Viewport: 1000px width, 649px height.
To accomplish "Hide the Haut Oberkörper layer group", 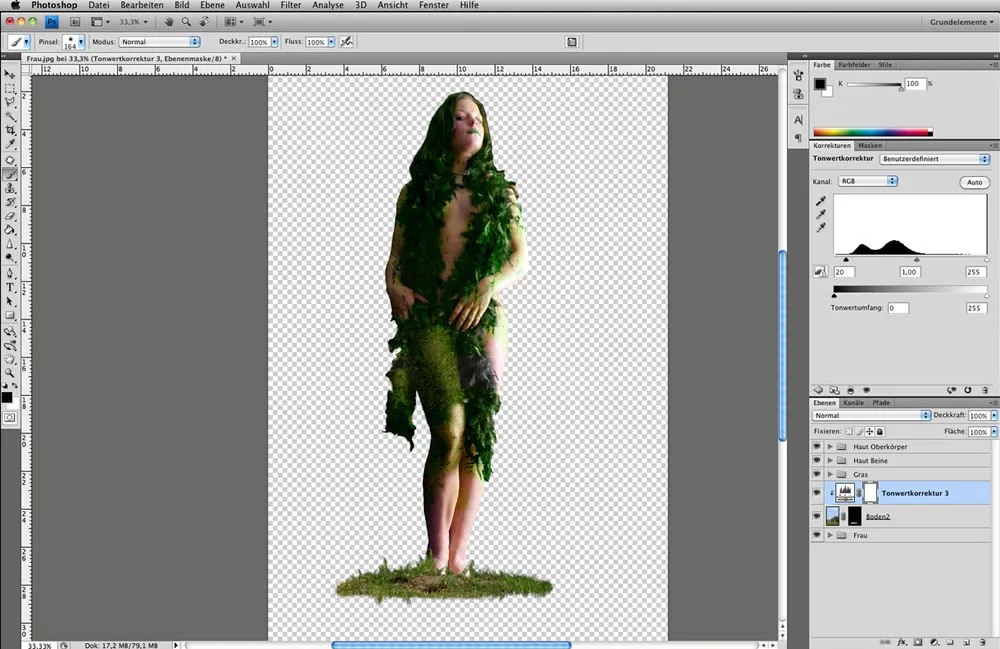I will click(x=818, y=446).
